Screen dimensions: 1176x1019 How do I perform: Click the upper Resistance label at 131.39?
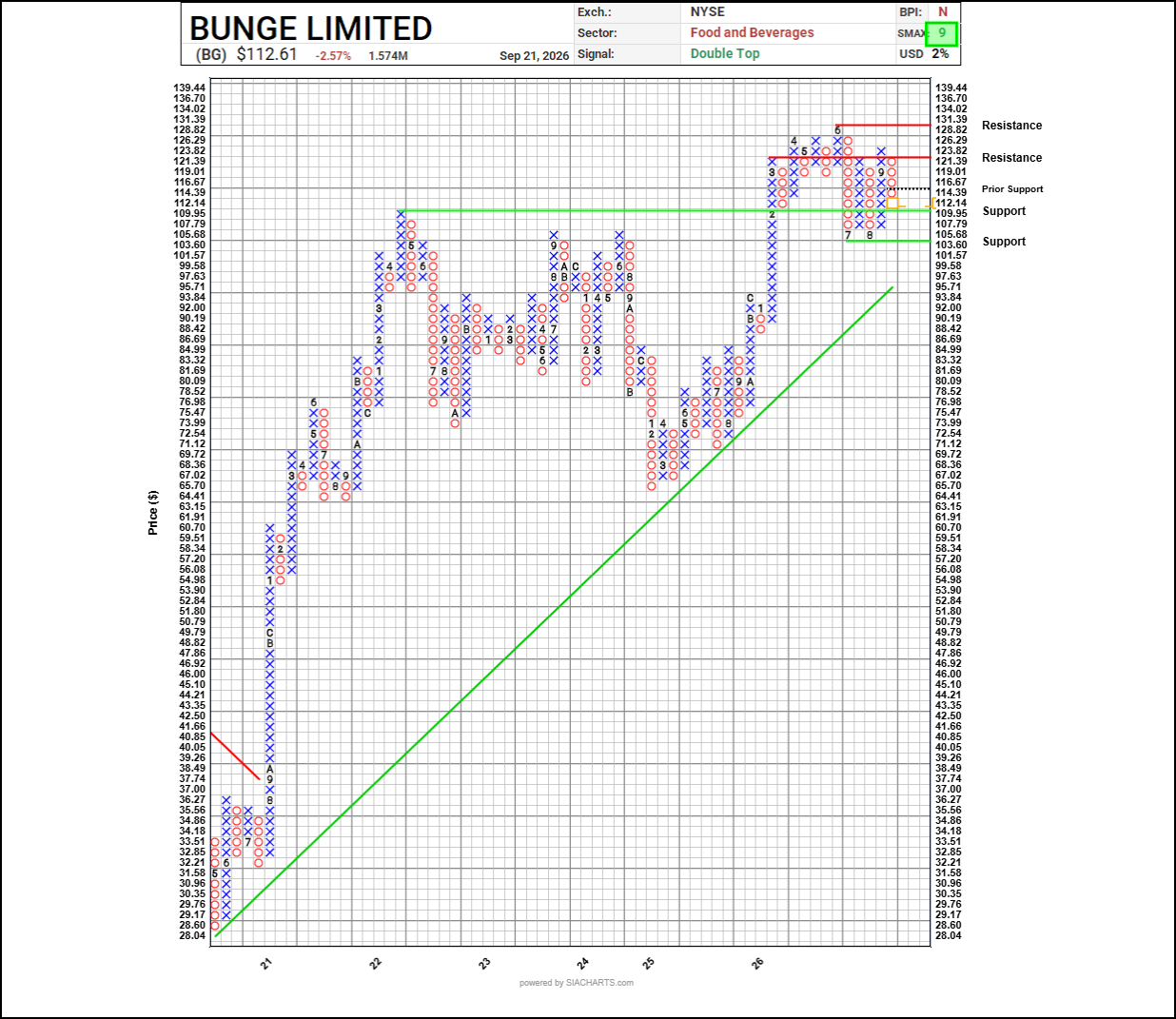pos(1011,126)
